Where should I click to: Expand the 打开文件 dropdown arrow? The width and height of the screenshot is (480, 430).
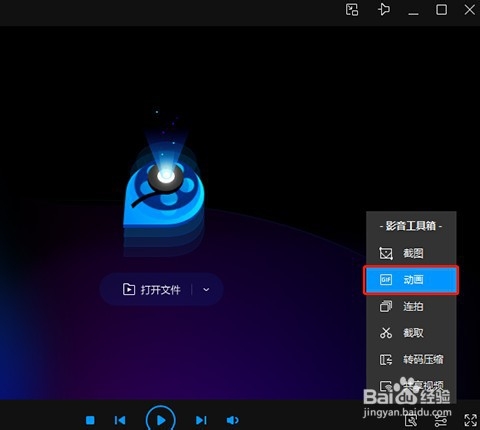tap(206, 289)
